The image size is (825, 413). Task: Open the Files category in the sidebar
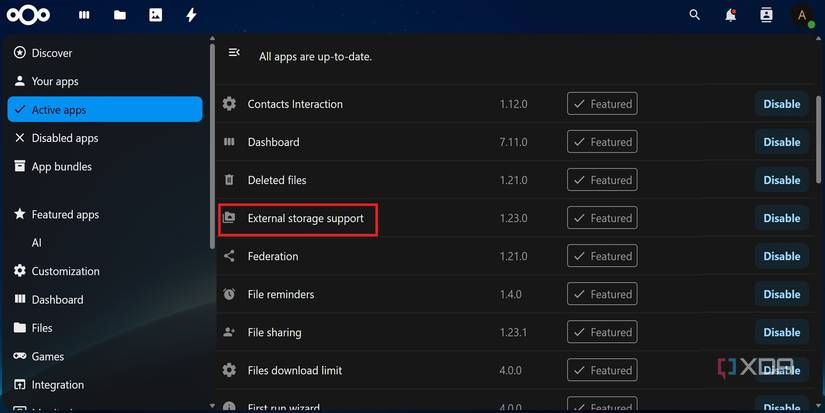105,328
